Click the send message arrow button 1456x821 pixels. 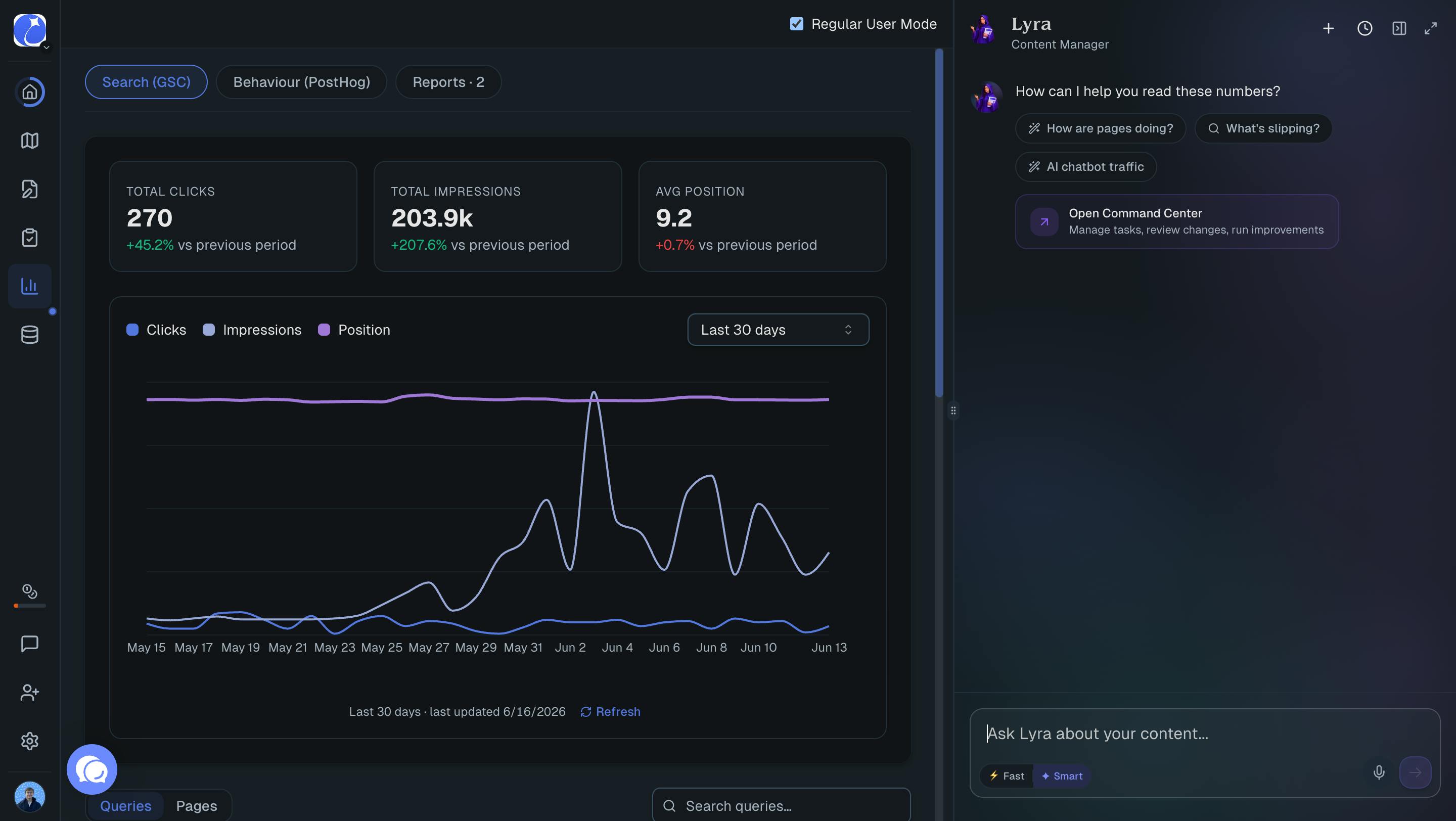coord(1415,772)
